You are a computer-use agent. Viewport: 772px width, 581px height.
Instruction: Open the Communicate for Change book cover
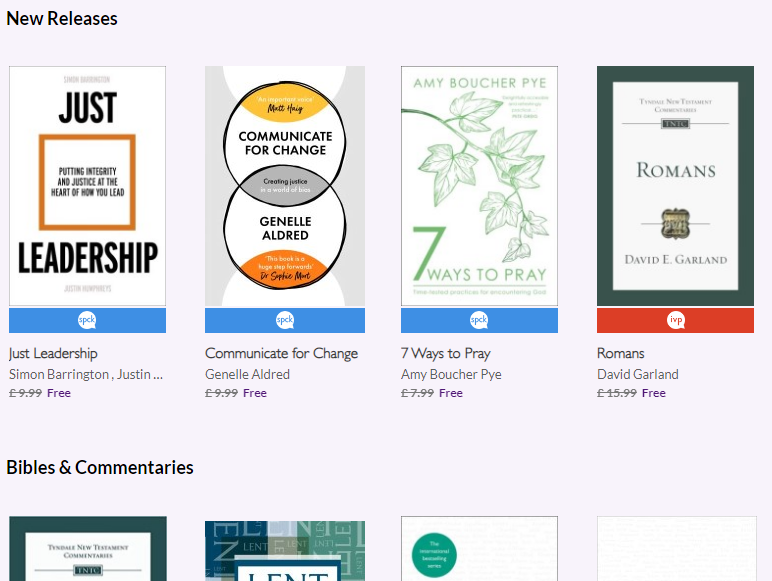pos(285,186)
